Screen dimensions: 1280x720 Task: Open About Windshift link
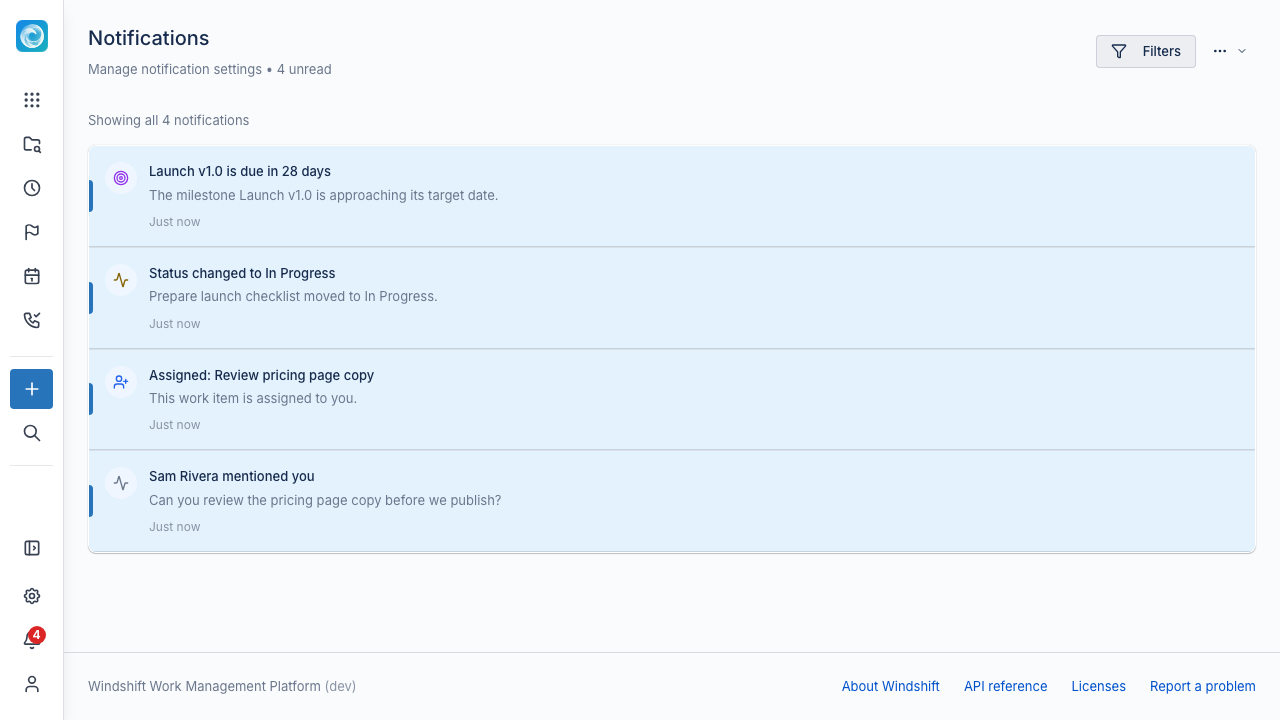point(891,686)
